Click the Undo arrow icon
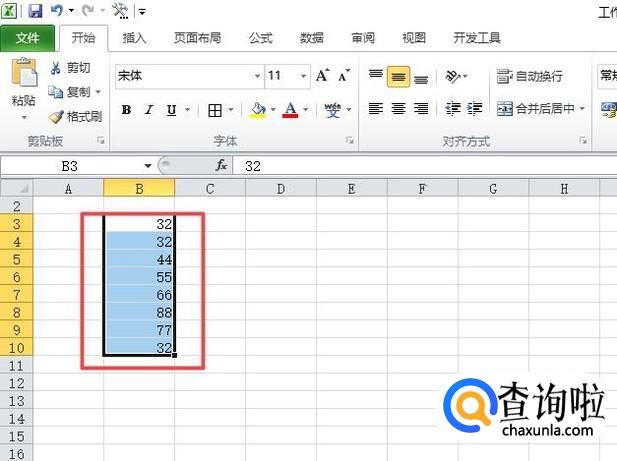This screenshot has height=461, width=617. coord(57,11)
